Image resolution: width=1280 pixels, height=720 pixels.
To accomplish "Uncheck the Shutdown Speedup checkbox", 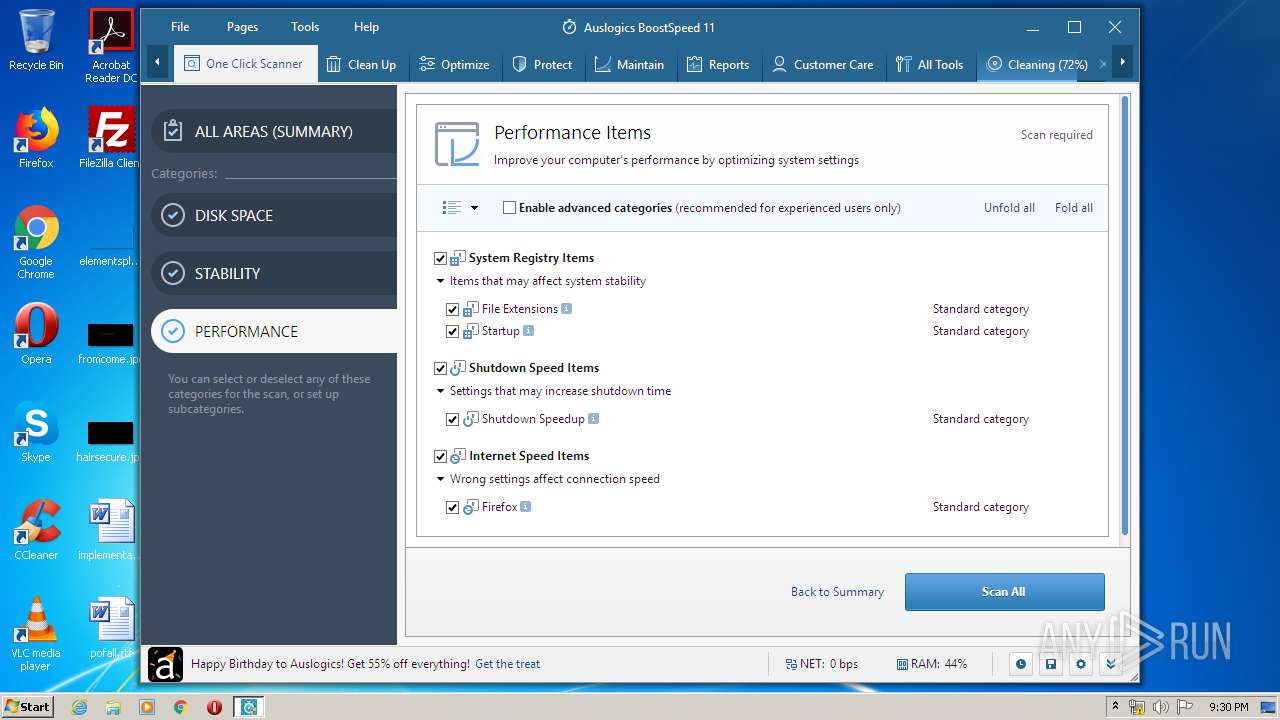I will point(452,419).
